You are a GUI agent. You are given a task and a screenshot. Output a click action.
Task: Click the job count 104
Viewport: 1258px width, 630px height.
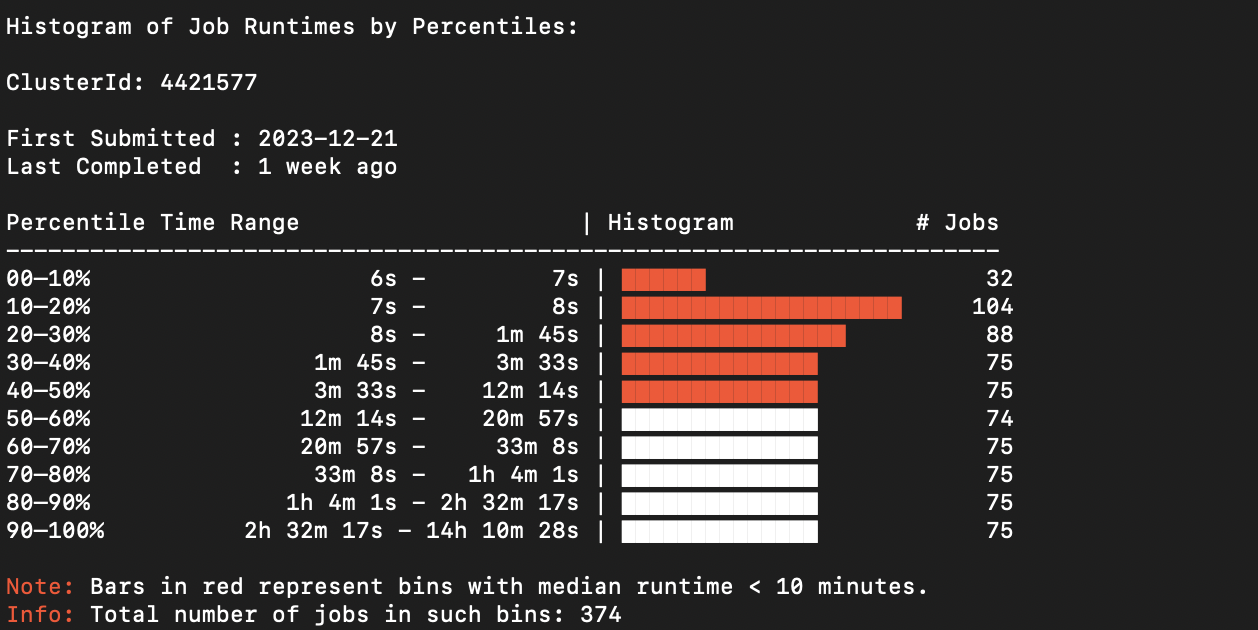992,307
